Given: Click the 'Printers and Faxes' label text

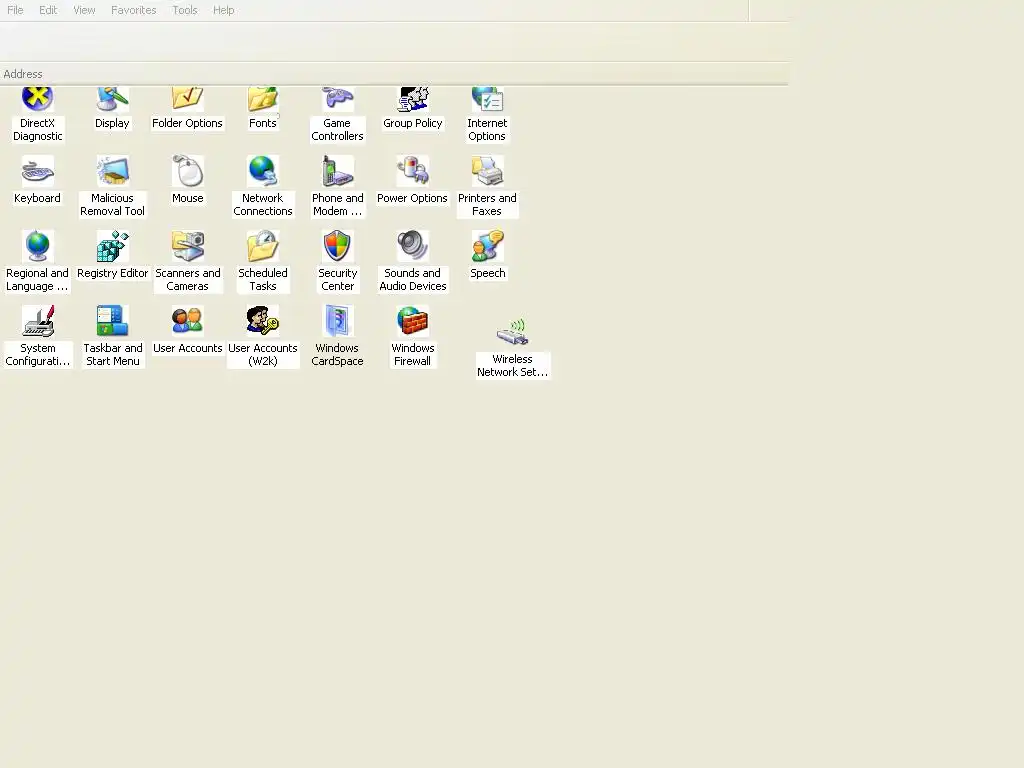Looking at the screenshot, I should pos(487,204).
